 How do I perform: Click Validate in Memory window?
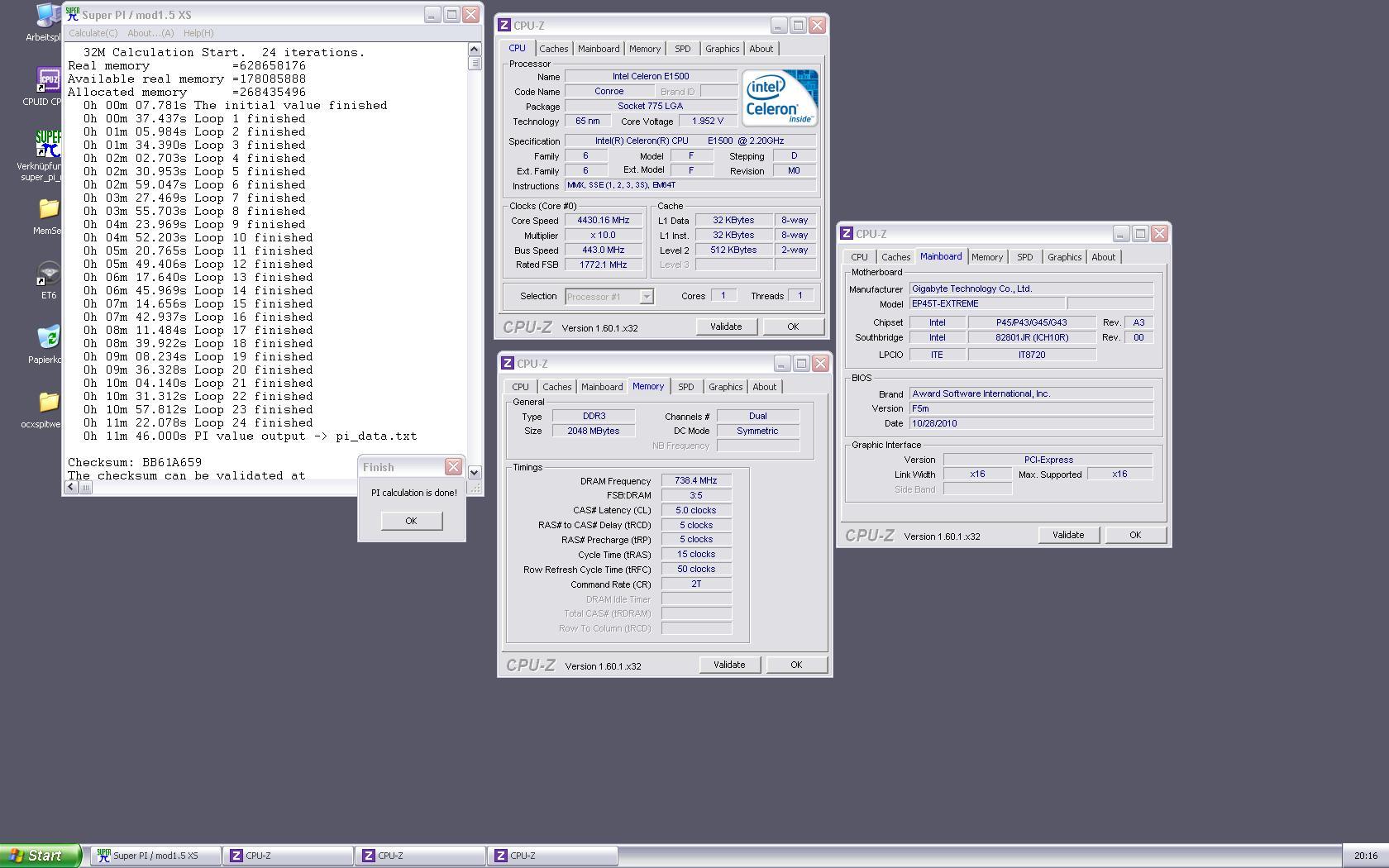(729, 665)
